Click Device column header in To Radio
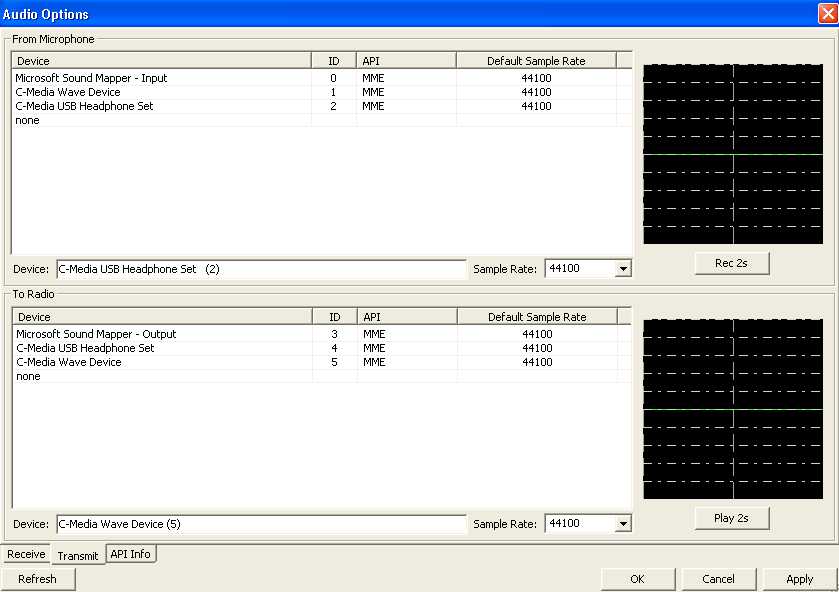839x592 pixels. [x=162, y=317]
